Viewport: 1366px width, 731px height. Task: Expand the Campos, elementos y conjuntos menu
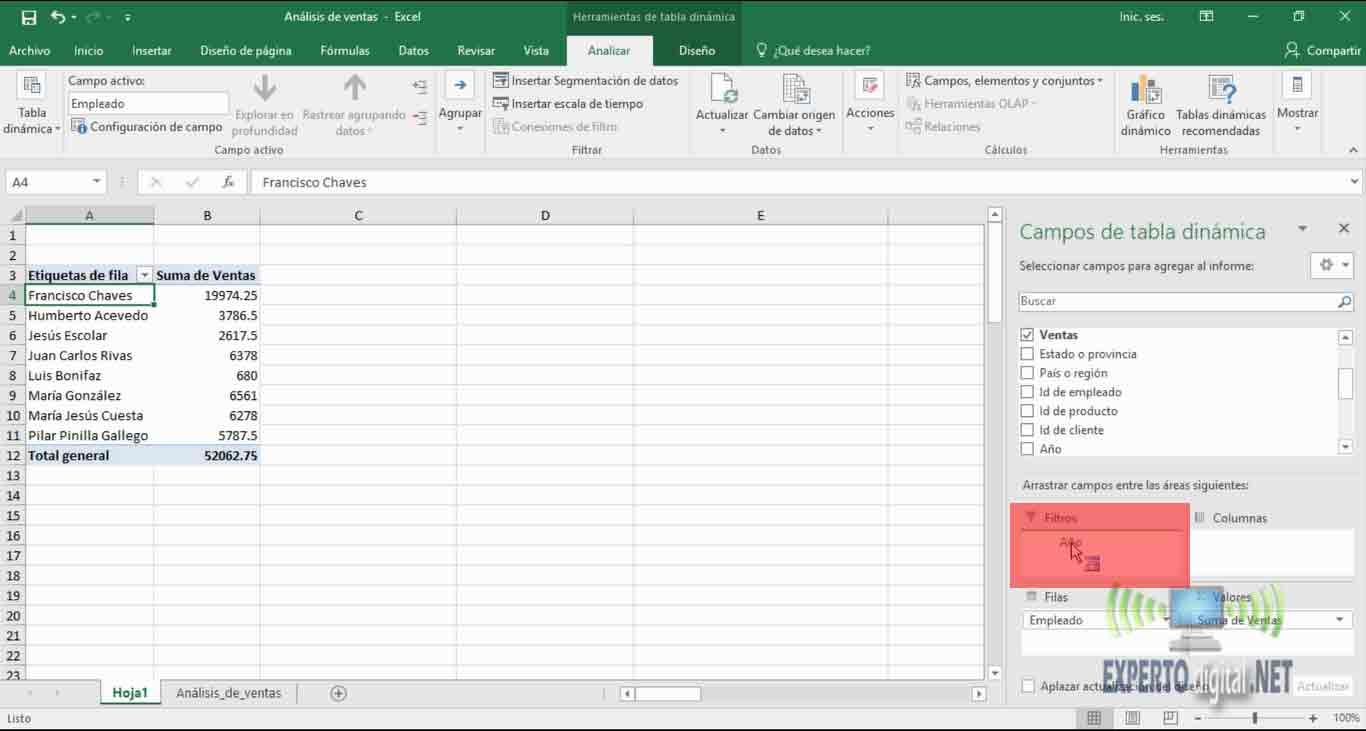tap(1004, 81)
